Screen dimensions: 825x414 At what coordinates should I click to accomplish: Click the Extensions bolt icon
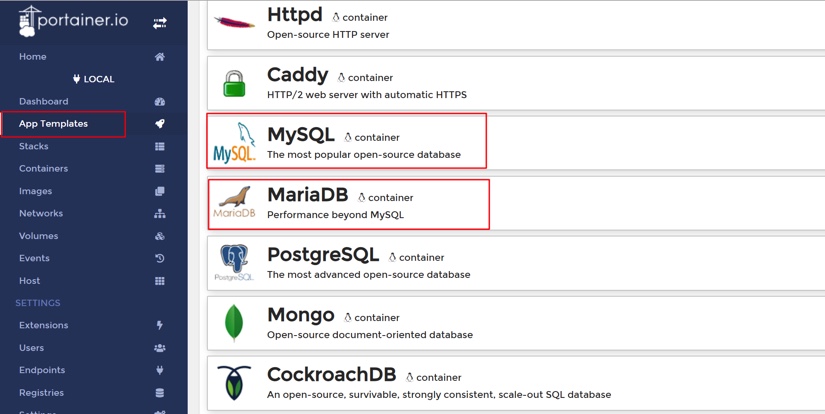160,326
